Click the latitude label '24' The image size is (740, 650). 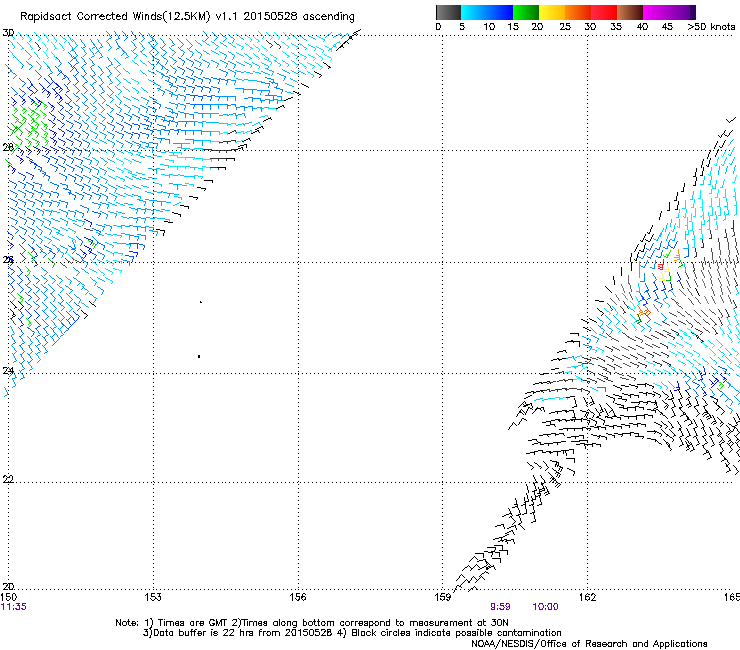[8, 371]
